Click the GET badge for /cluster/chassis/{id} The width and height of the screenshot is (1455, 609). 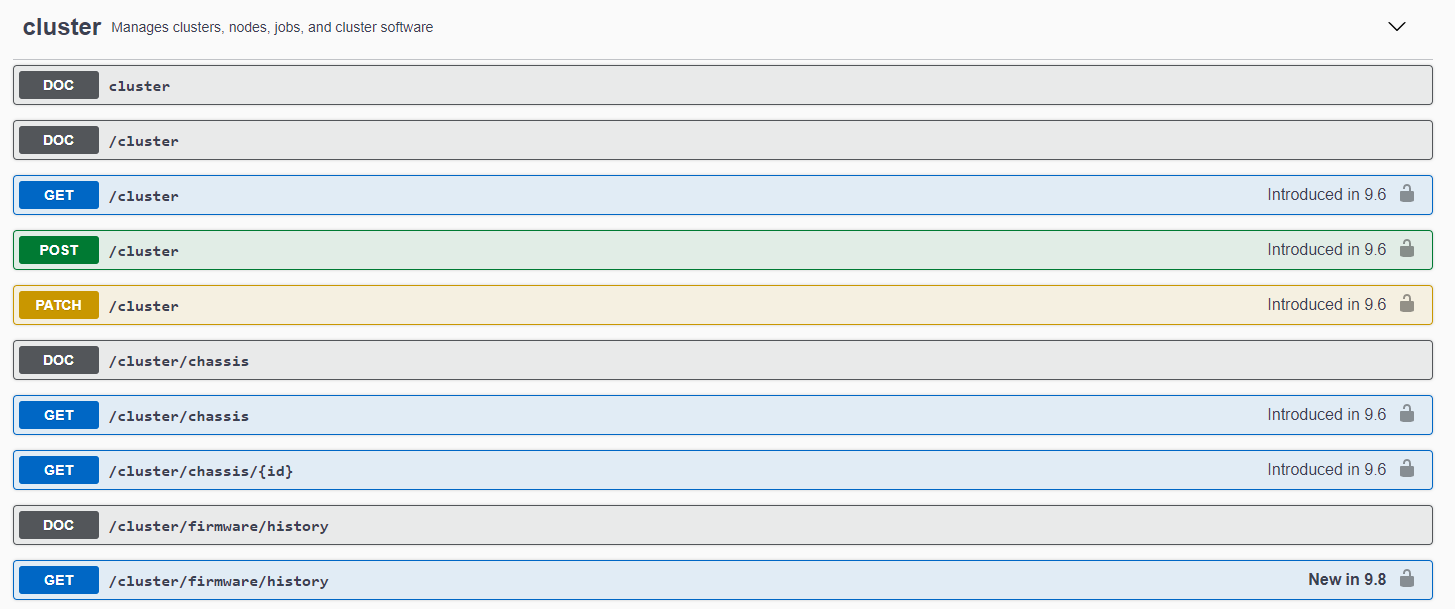click(x=59, y=470)
